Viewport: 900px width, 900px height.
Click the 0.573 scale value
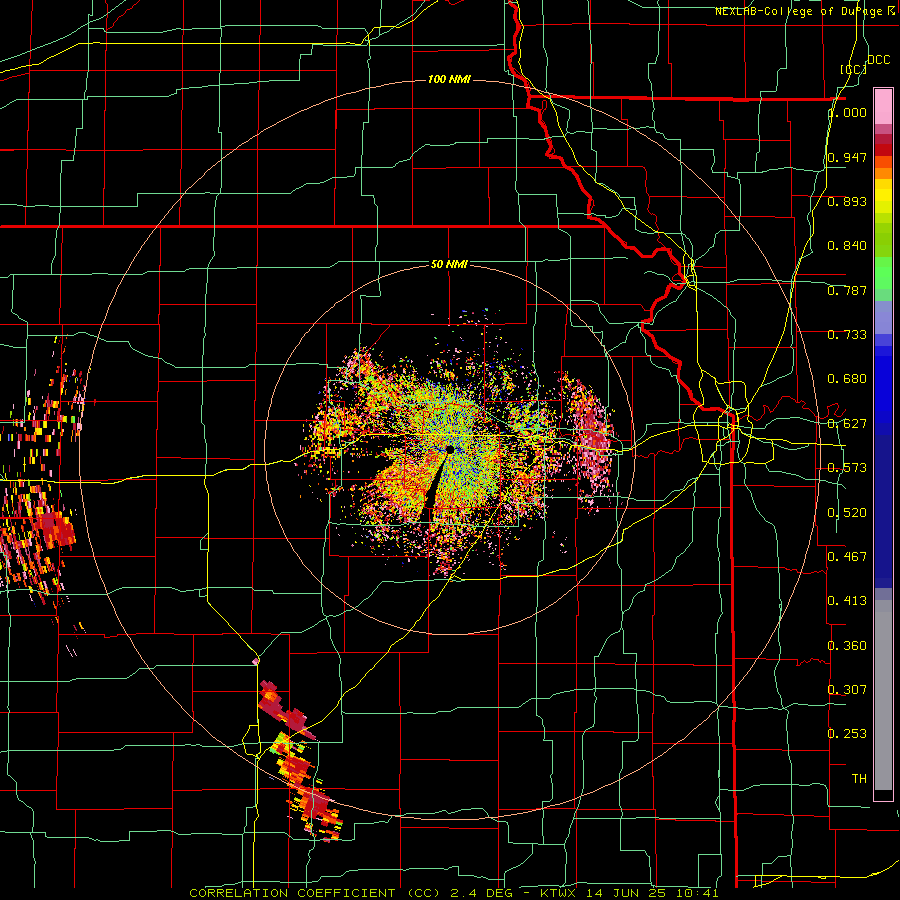(x=847, y=468)
